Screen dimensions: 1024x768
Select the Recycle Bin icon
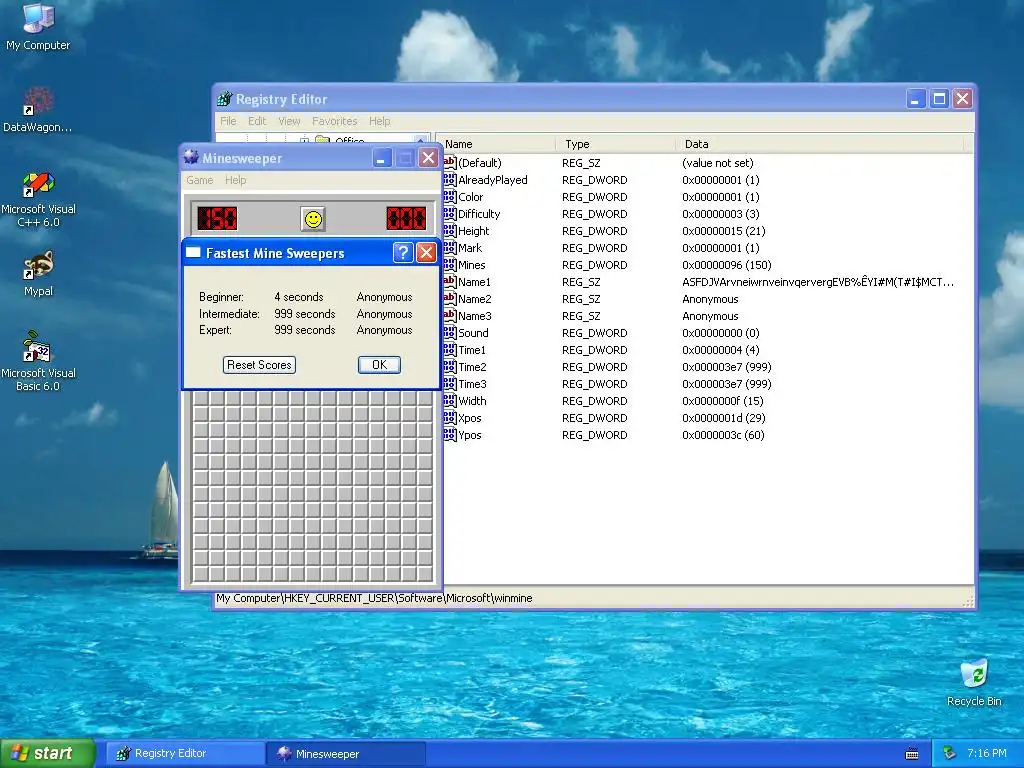pos(974,682)
